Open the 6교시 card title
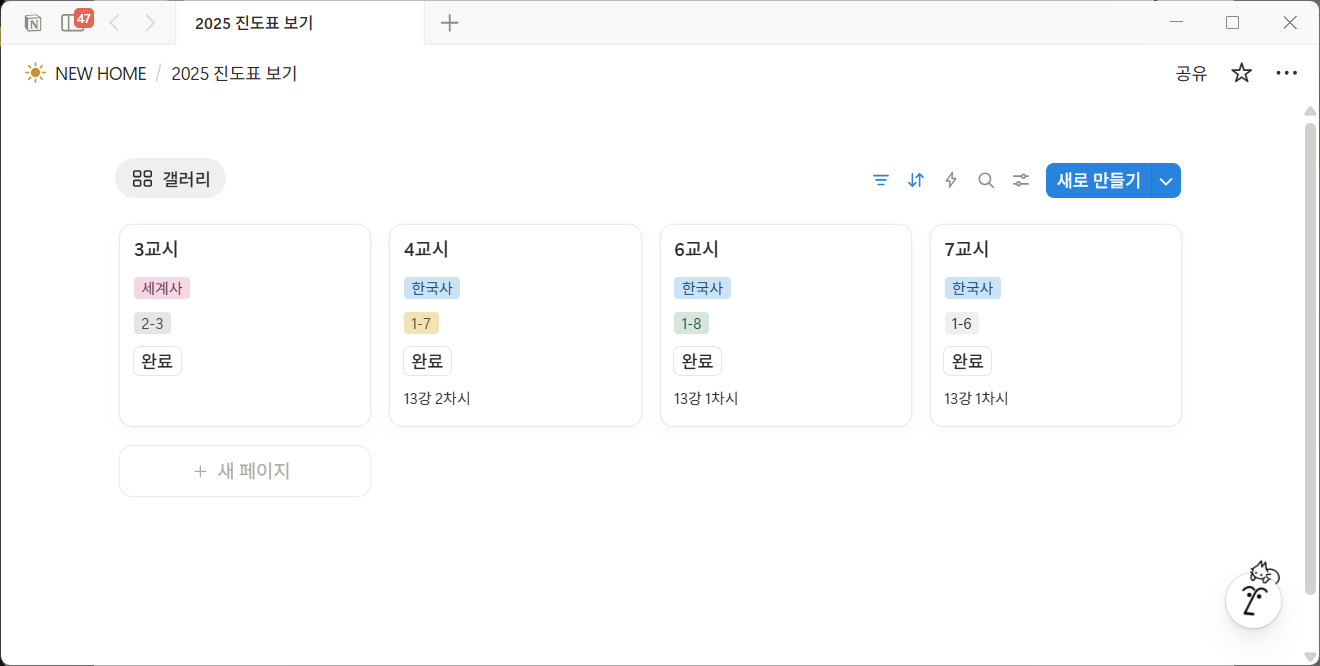This screenshot has height=666, width=1320. click(x=697, y=250)
